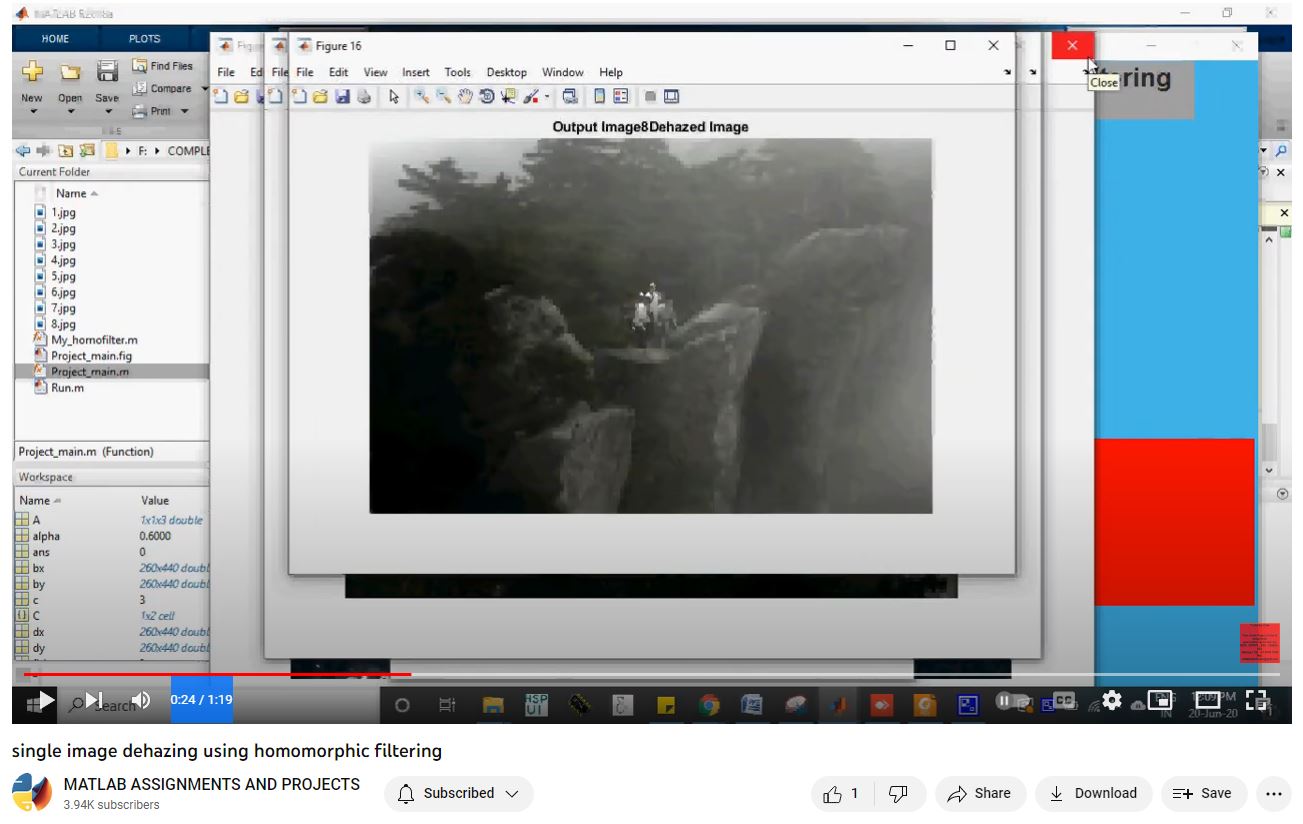Open MATLAB ASSIGNMENTS AND PROJECTS channel link
This screenshot has height=824, width=1303.
click(212, 784)
